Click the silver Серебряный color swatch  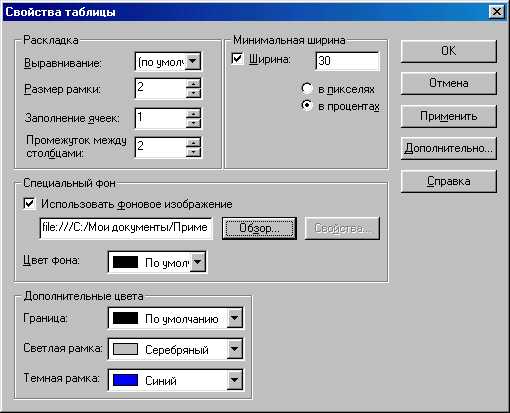[125, 349]
